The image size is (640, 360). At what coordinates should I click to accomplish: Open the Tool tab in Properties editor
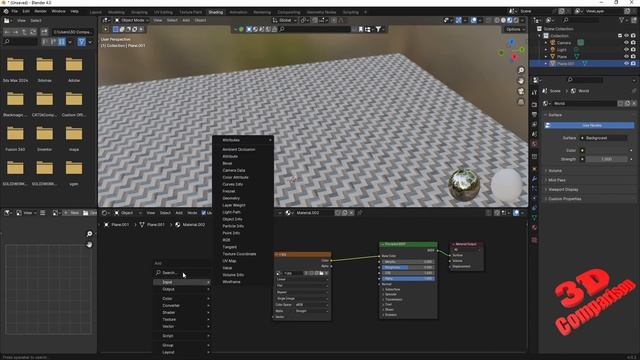[x=534, y=93]
